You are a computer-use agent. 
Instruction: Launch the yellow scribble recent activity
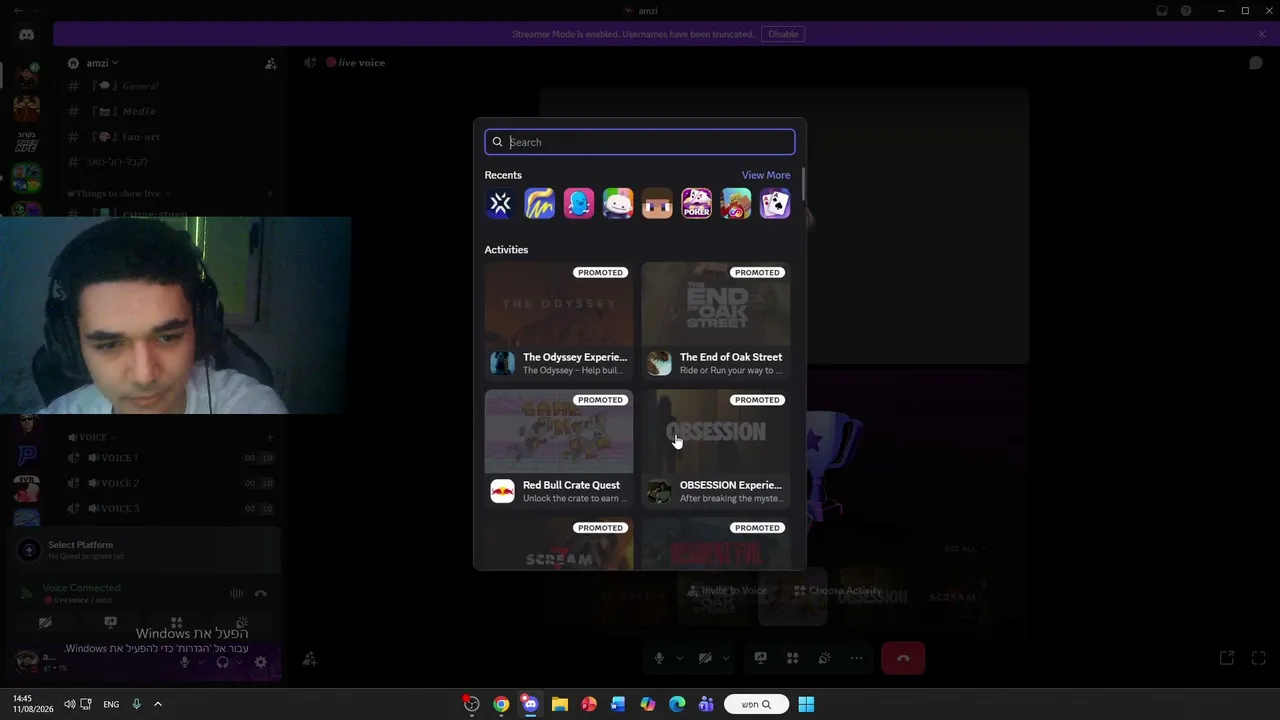(x=540, y=204)
